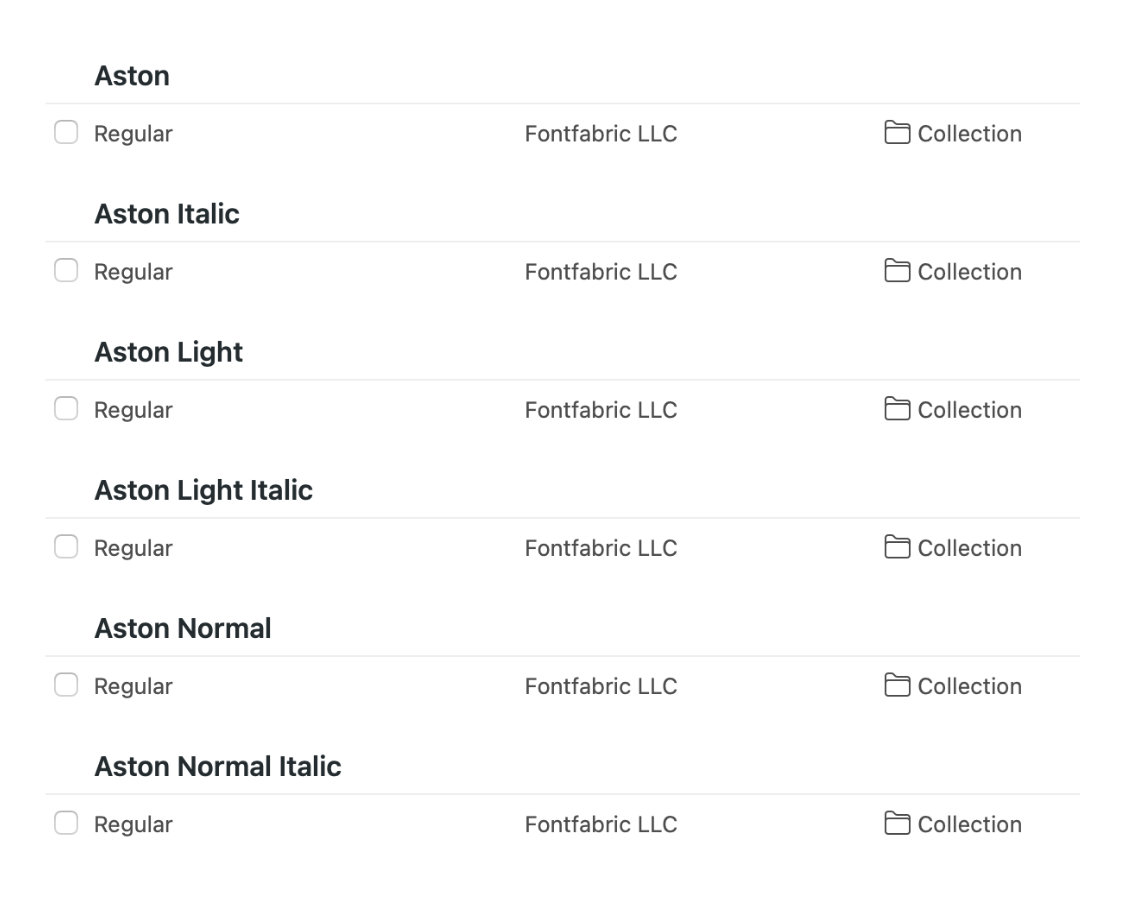Click the folder icon for Aston Light

tap(897, 409)
